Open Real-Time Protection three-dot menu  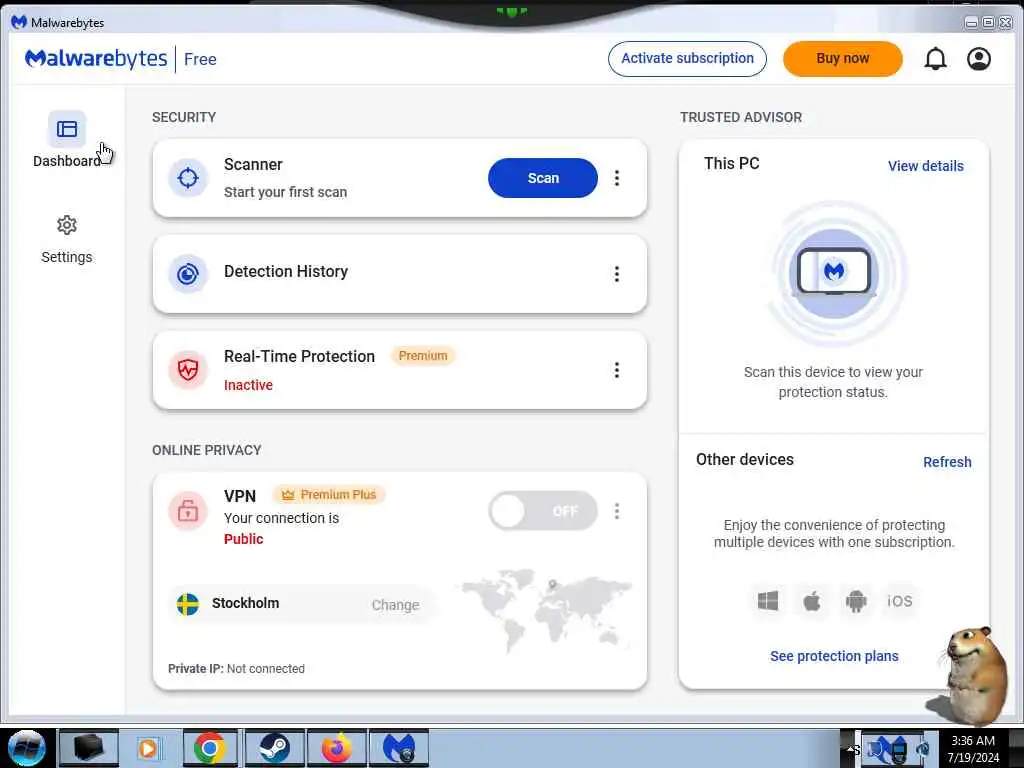click(x=616, y=370)
